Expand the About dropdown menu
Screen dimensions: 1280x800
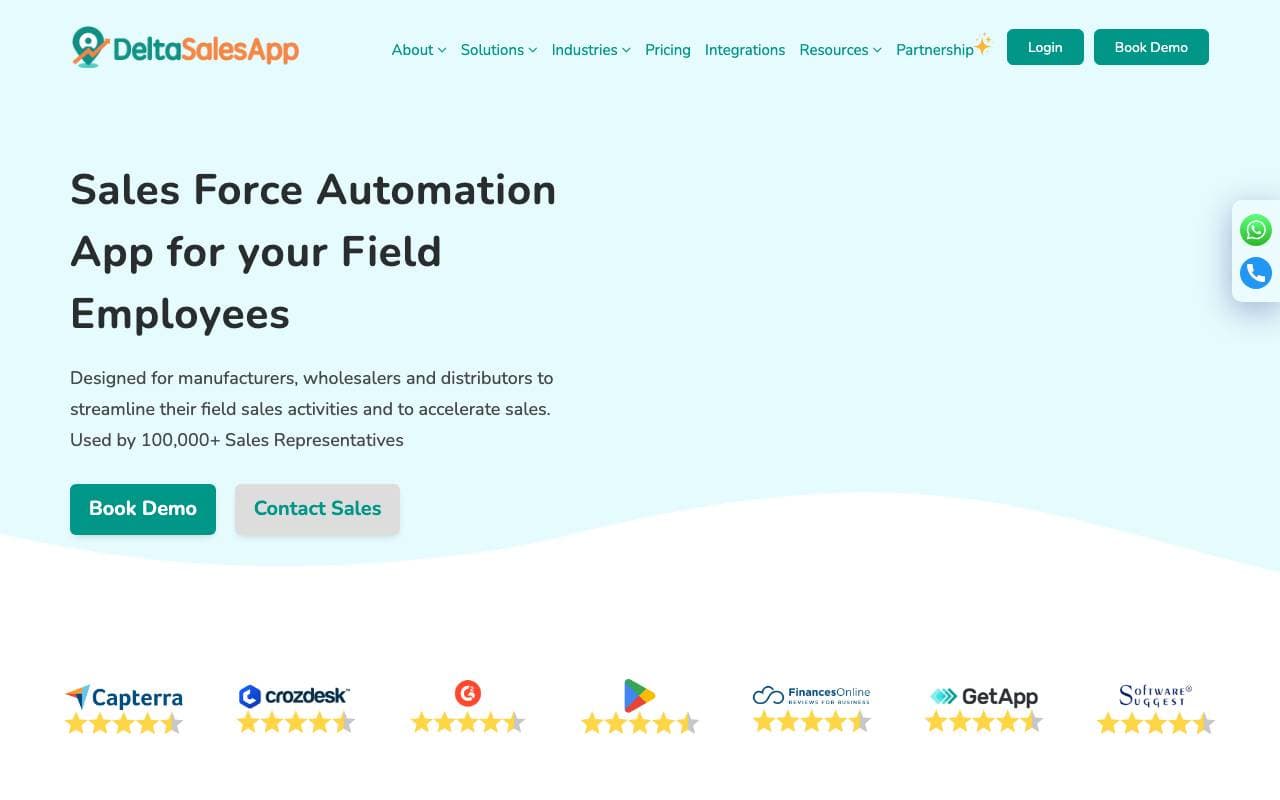click(419, 50)
